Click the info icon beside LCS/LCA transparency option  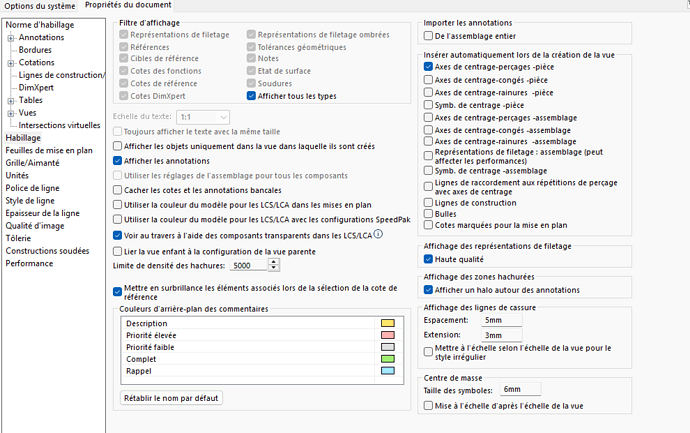[x=379, y=235]
